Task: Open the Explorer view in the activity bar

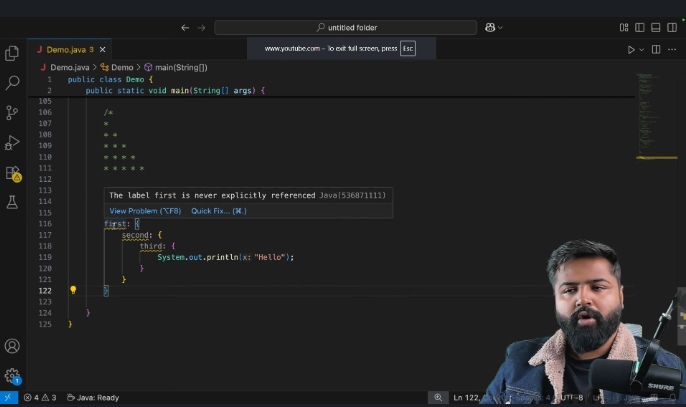Action: click(x=12, y=53)
